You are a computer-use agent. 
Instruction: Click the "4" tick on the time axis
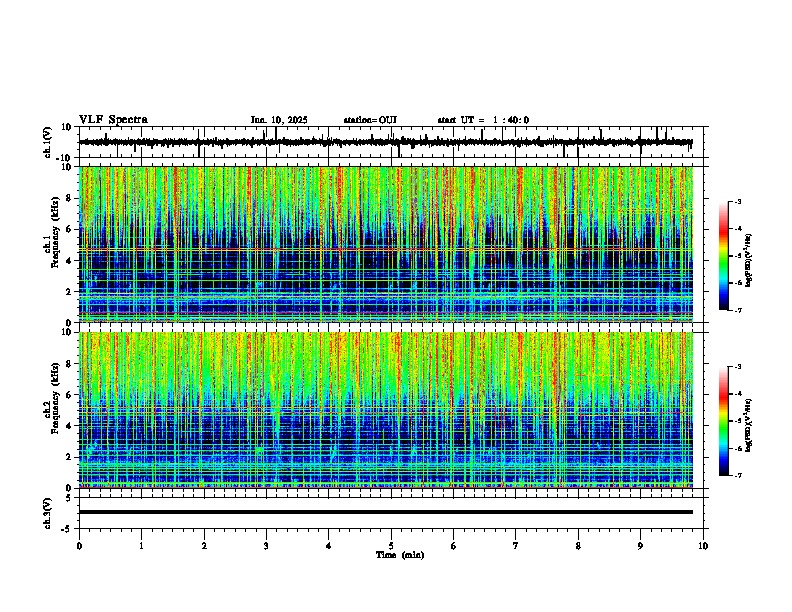coord(328,546)
